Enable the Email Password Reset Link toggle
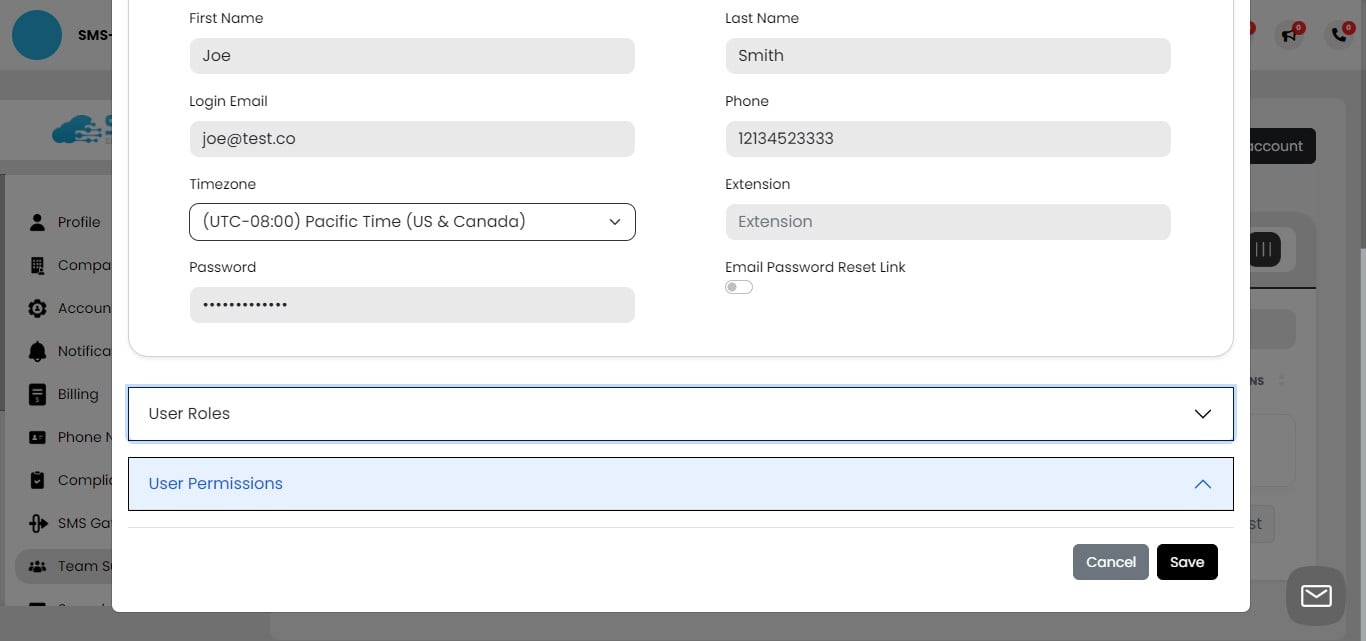The image size is (1366, 641). click(x=738, y=287)
